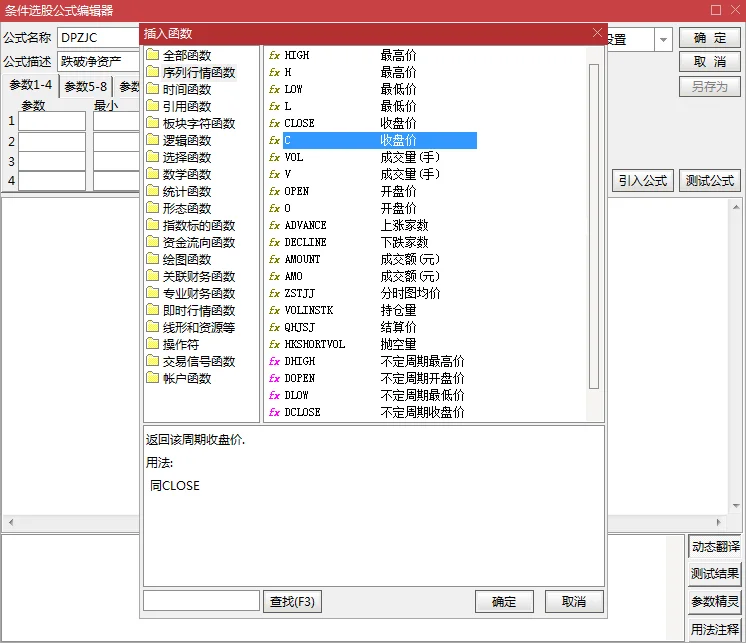Image resolution: width=746 pixels, height=643 pixels.
Task: Click 确 定 button in formula editor
Action: (x=710, y=38)
